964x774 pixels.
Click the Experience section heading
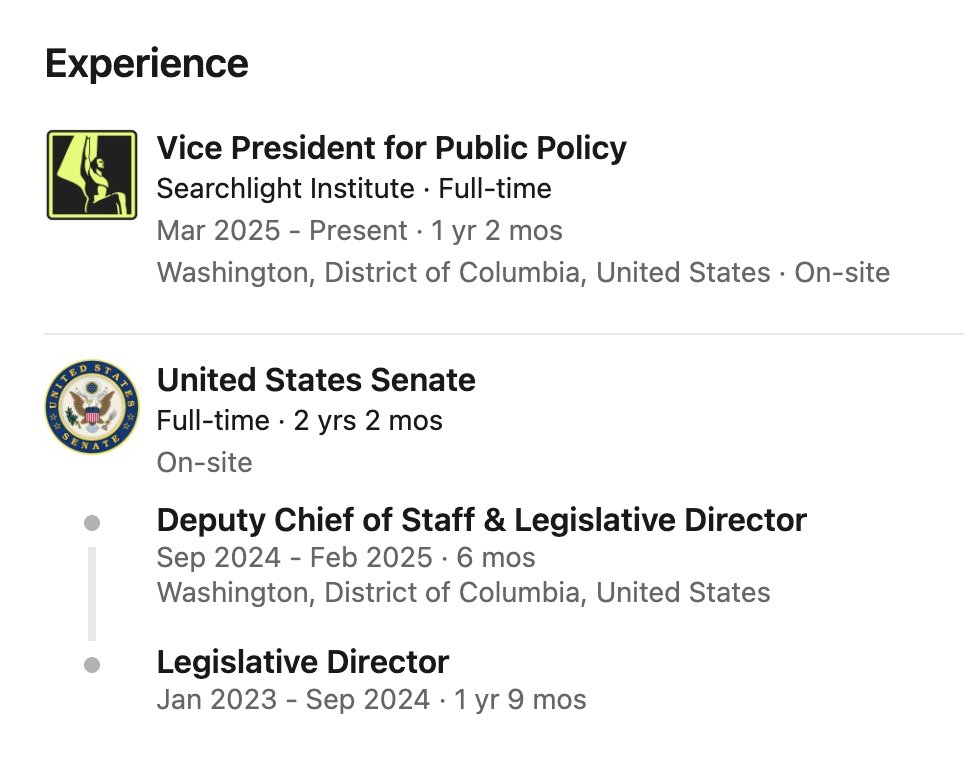pyautogui.click(x=147, y=64)
